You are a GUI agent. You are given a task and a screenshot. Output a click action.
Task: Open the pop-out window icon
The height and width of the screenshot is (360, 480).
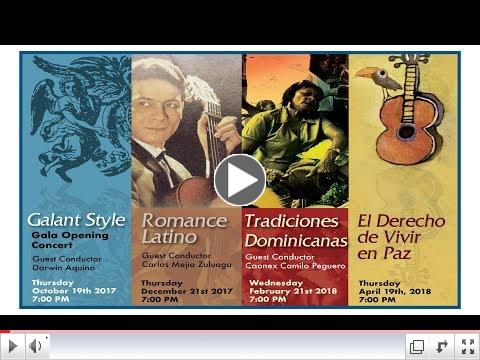point(417,347)
